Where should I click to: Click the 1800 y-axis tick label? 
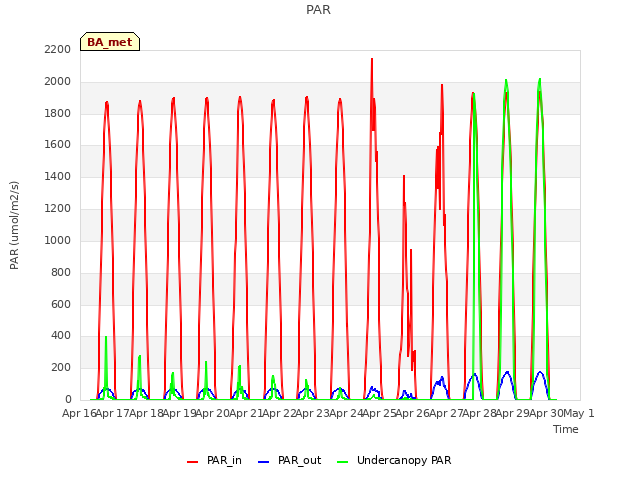(x=58, y=113)
